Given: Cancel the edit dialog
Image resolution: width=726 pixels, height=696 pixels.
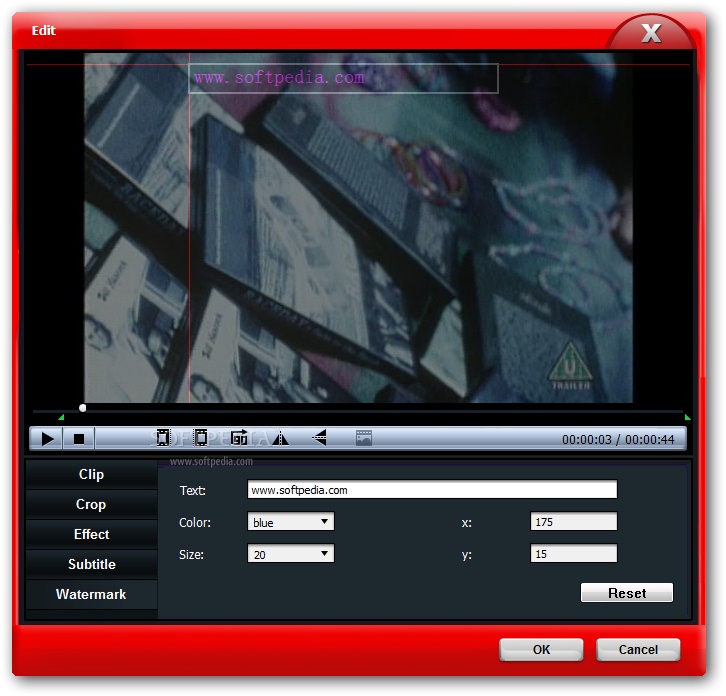Looking at the screenshot, I should tap(638, 650).
